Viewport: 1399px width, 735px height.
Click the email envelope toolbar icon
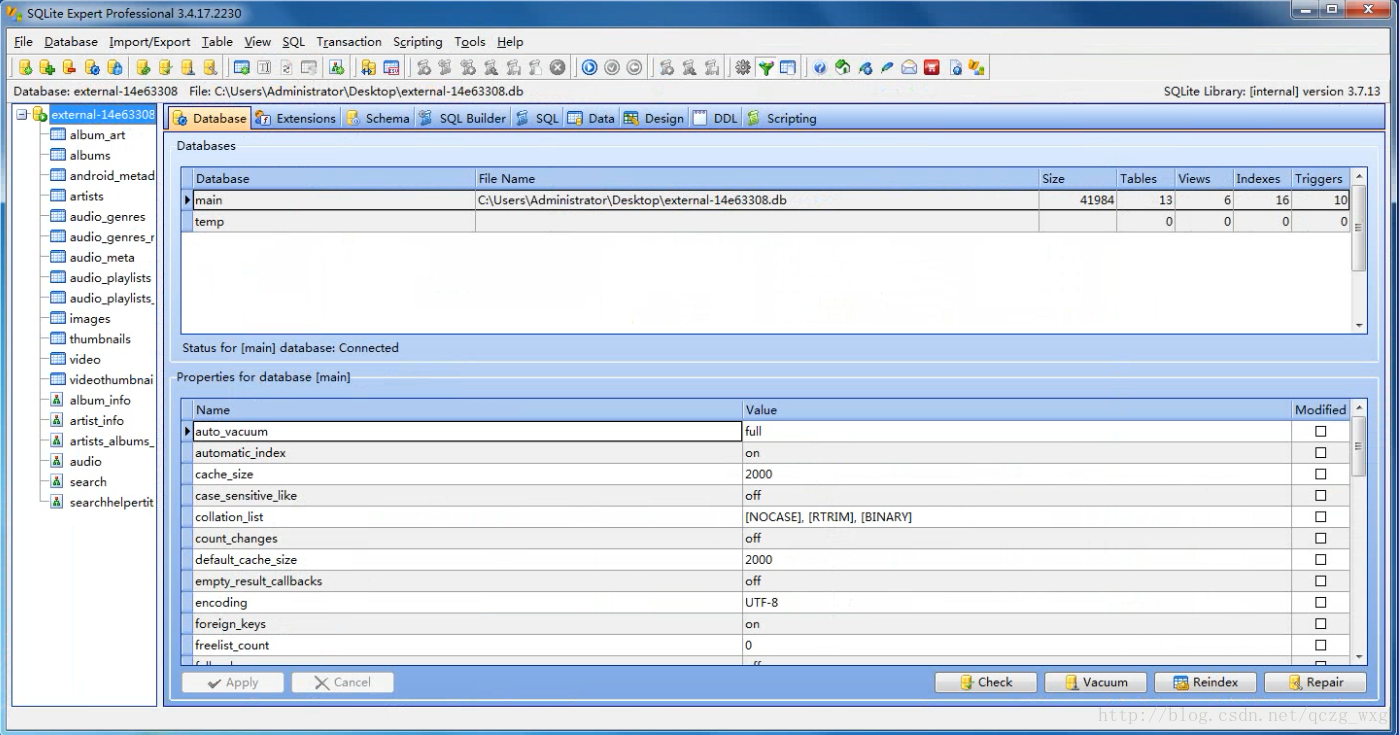point(908,67)
